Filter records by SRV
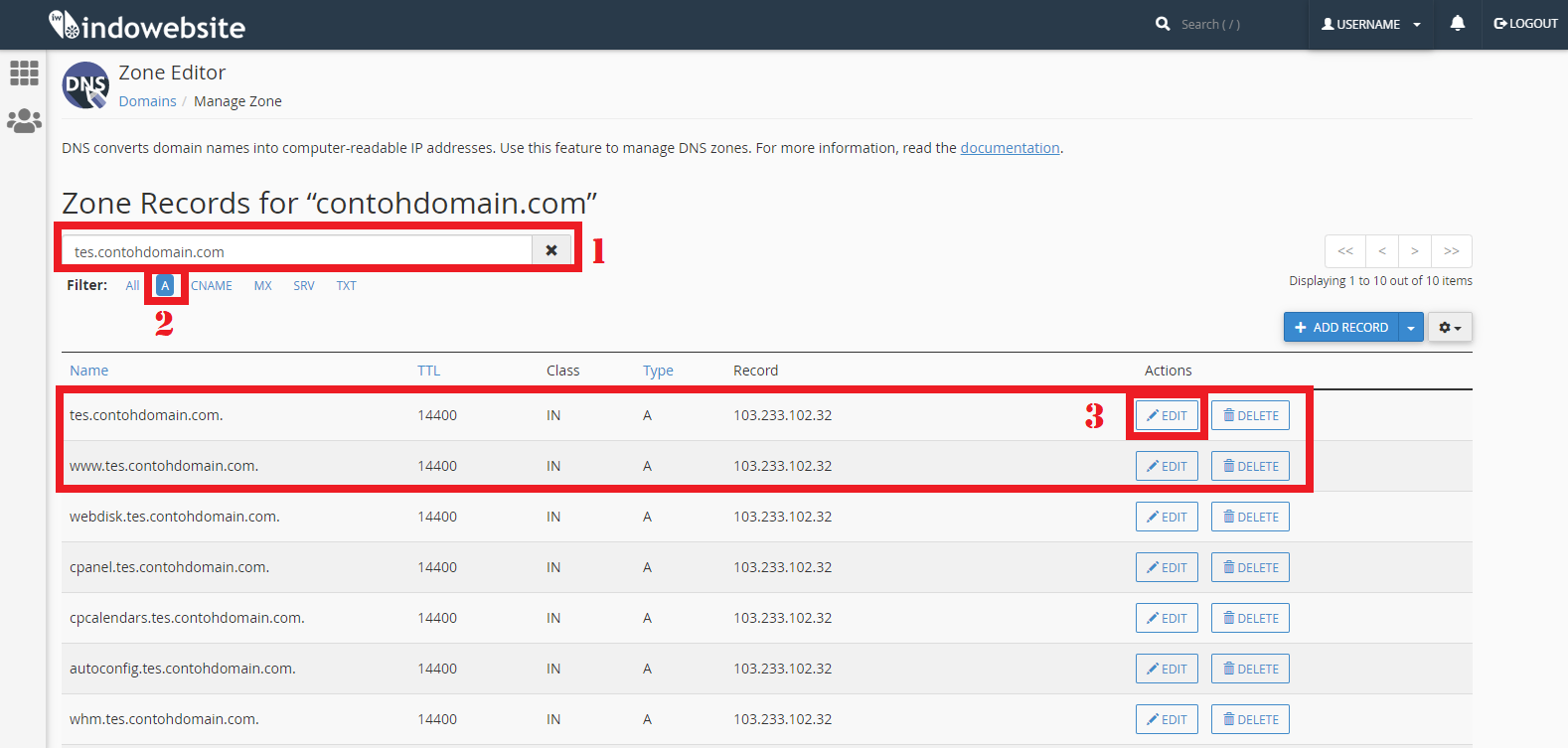 point(304,285)
